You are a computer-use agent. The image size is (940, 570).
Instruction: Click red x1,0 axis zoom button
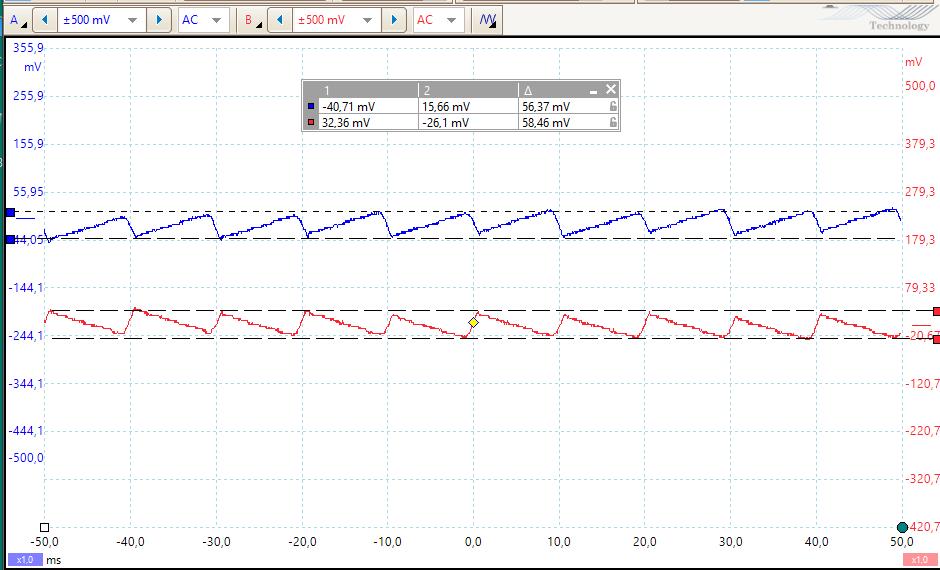pyautogui.click(x=918, y=560)
